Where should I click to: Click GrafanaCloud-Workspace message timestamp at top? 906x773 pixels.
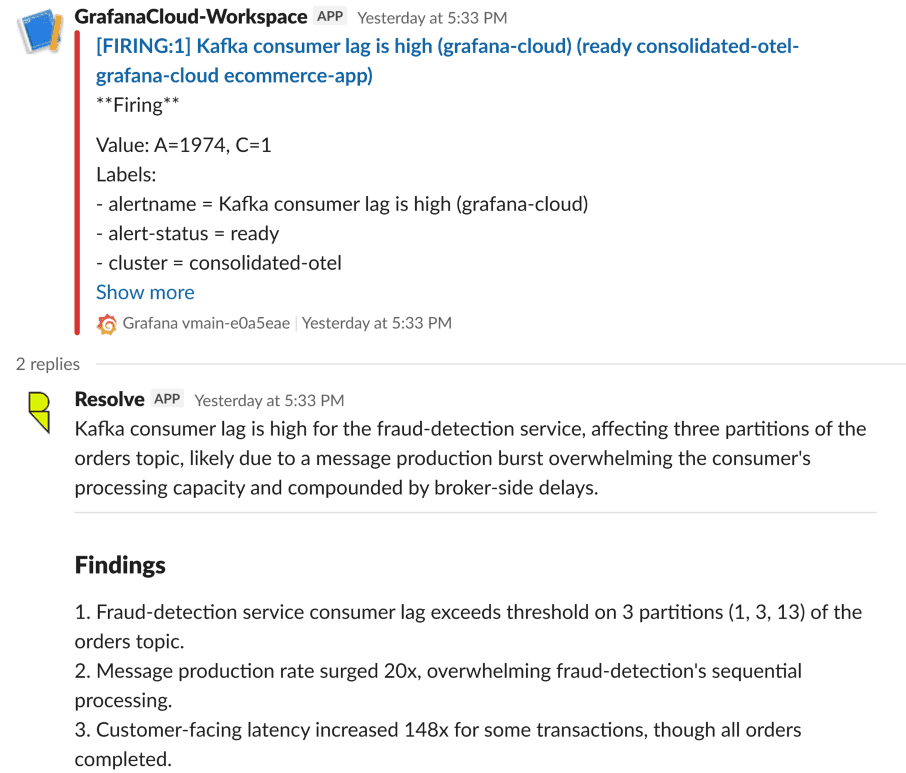[x=432, y=18]
